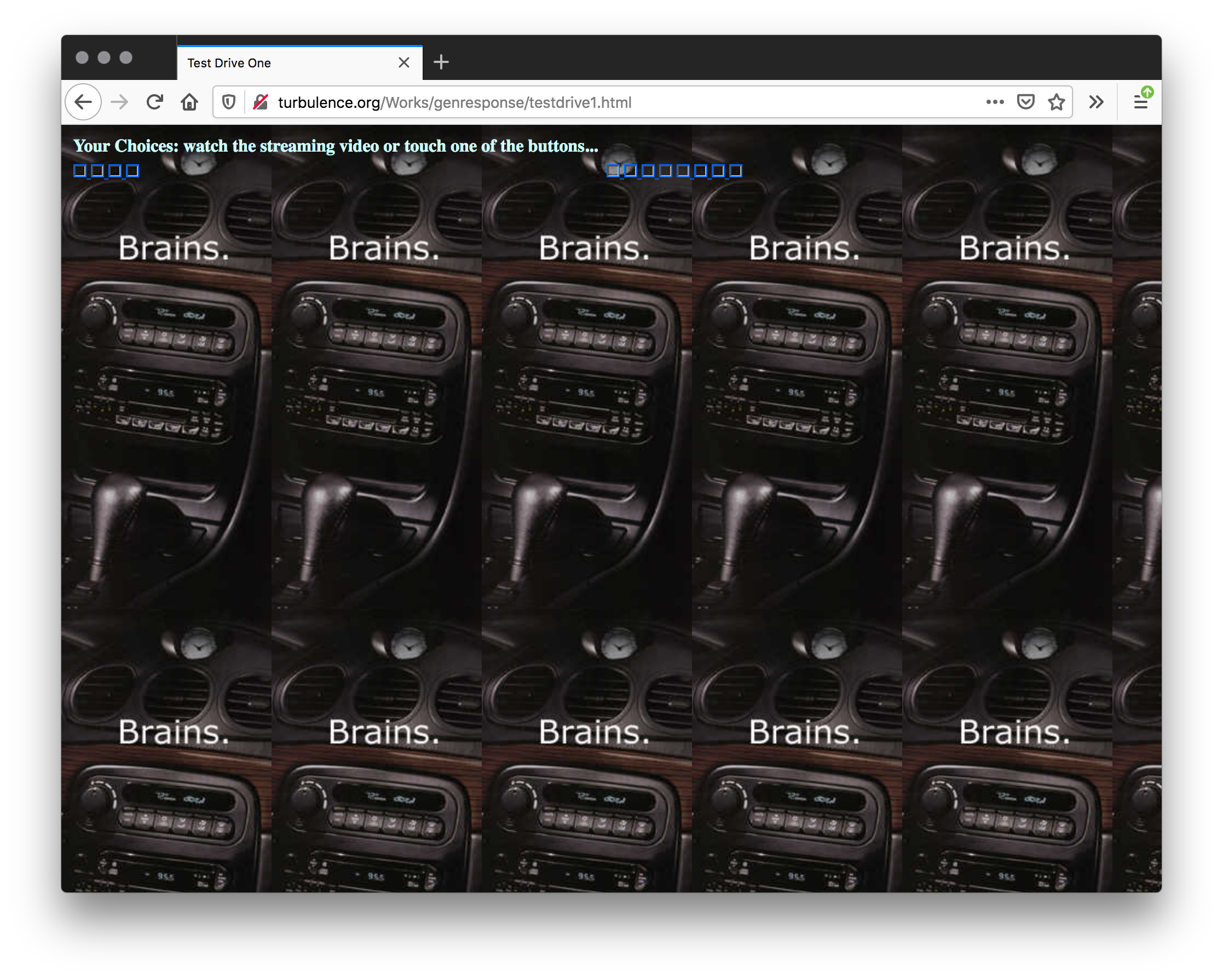Click the sixth box in the right group
Screen dimensions: 1223x980
pos(701,171)
